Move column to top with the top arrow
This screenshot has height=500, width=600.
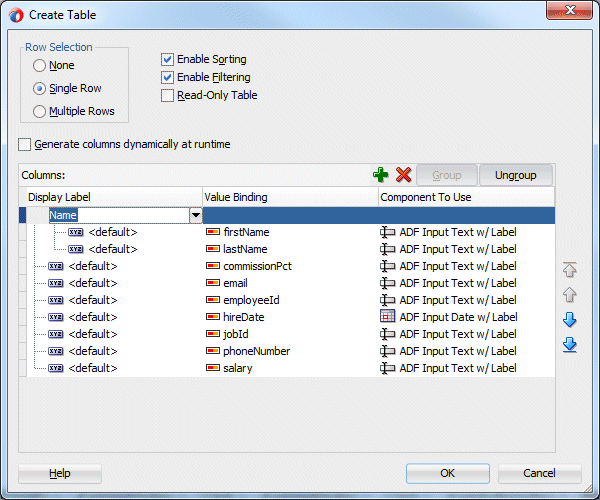[569, 270]
